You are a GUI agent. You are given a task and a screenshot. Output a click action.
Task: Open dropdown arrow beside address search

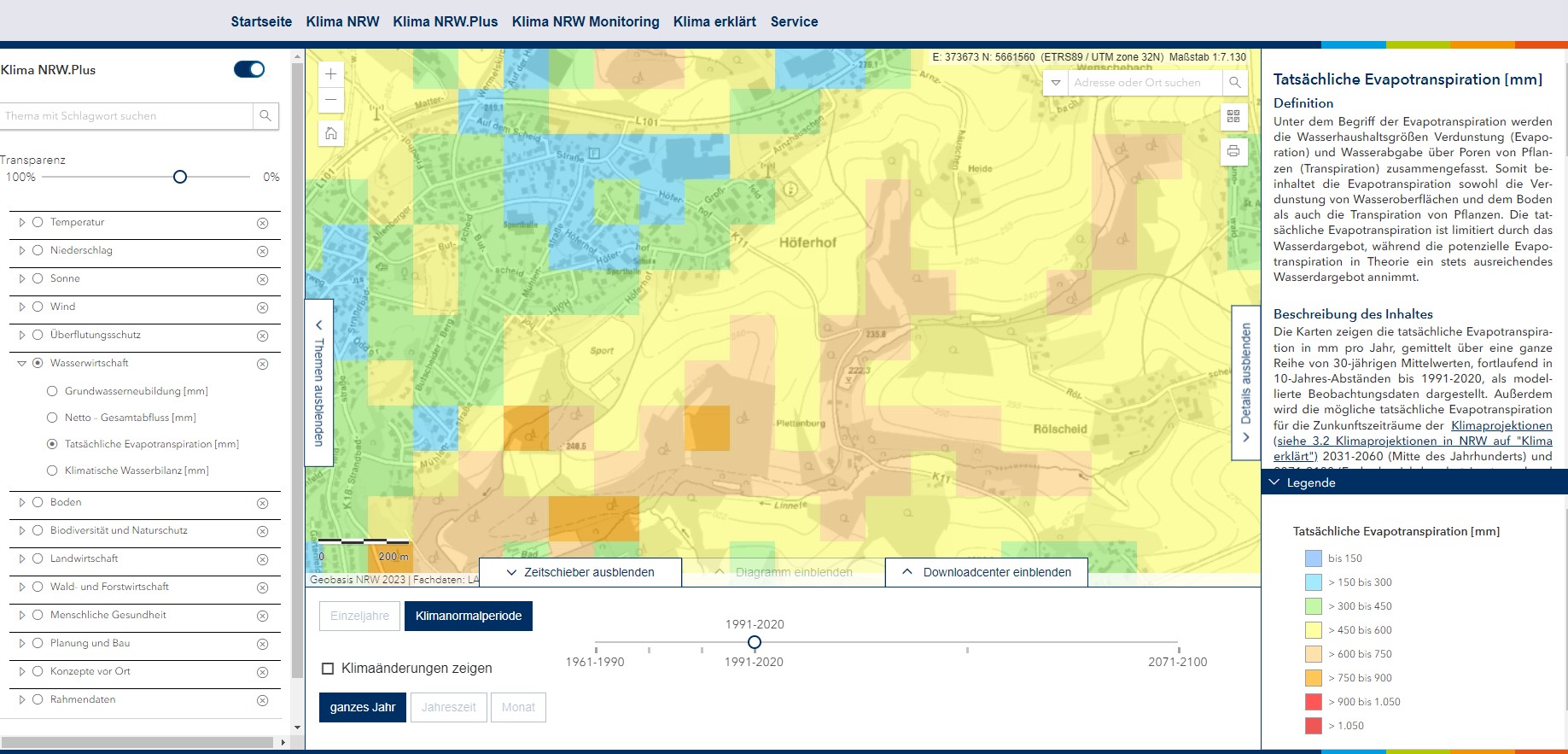tap(1056, 83)
